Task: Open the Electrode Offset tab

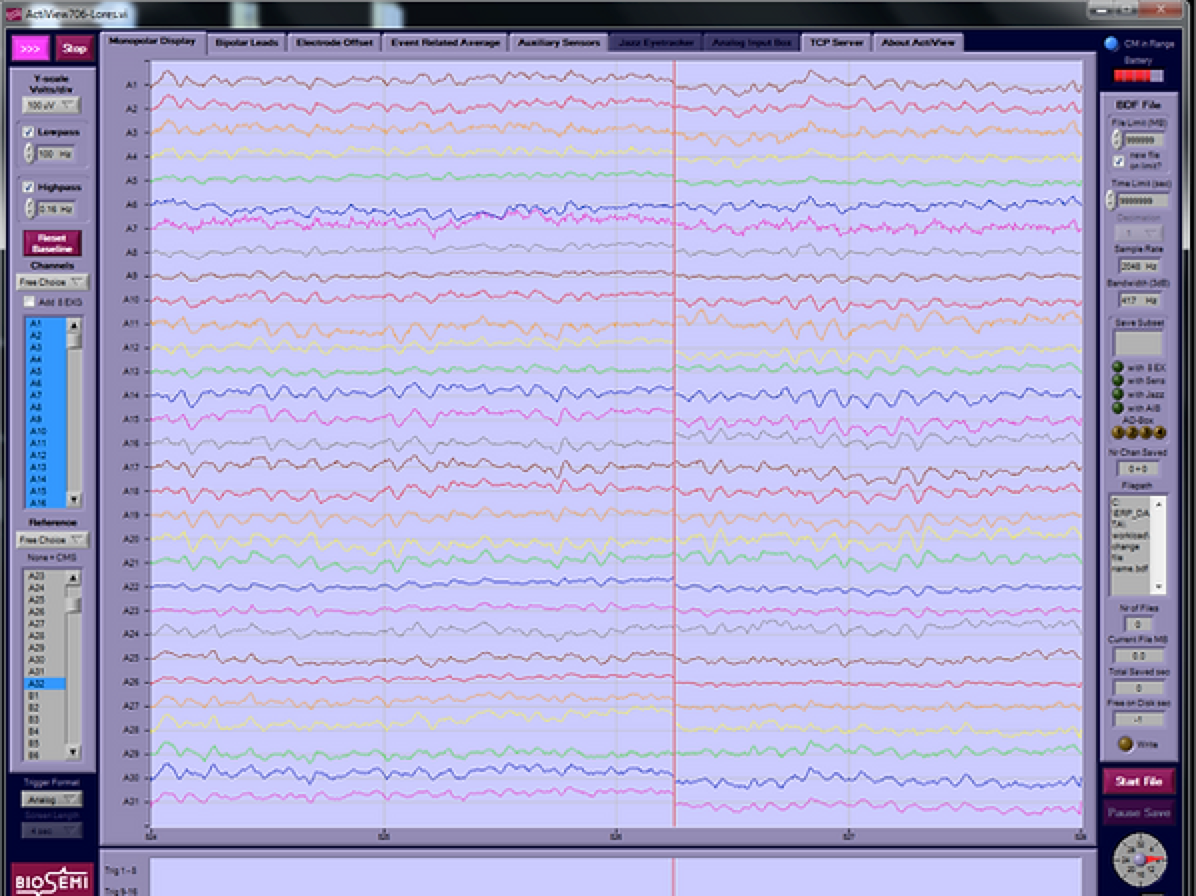Action: (x=334, y=43)
